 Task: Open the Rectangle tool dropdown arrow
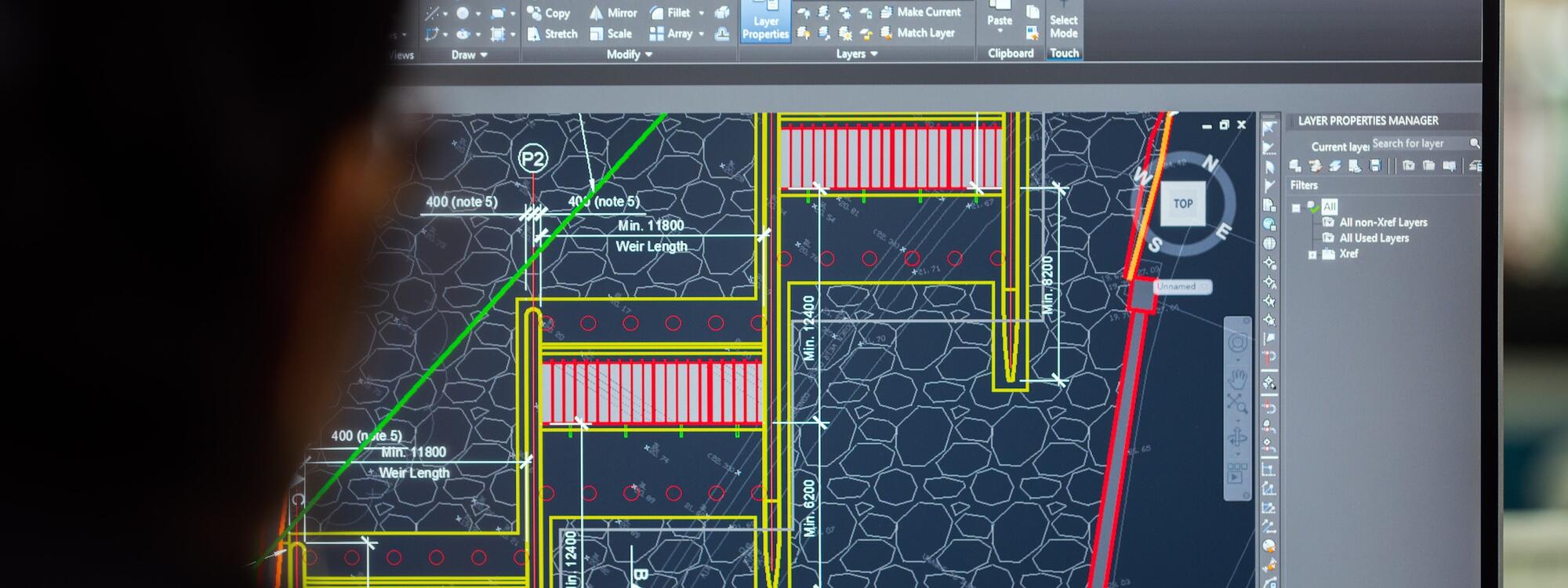point(513,14)
